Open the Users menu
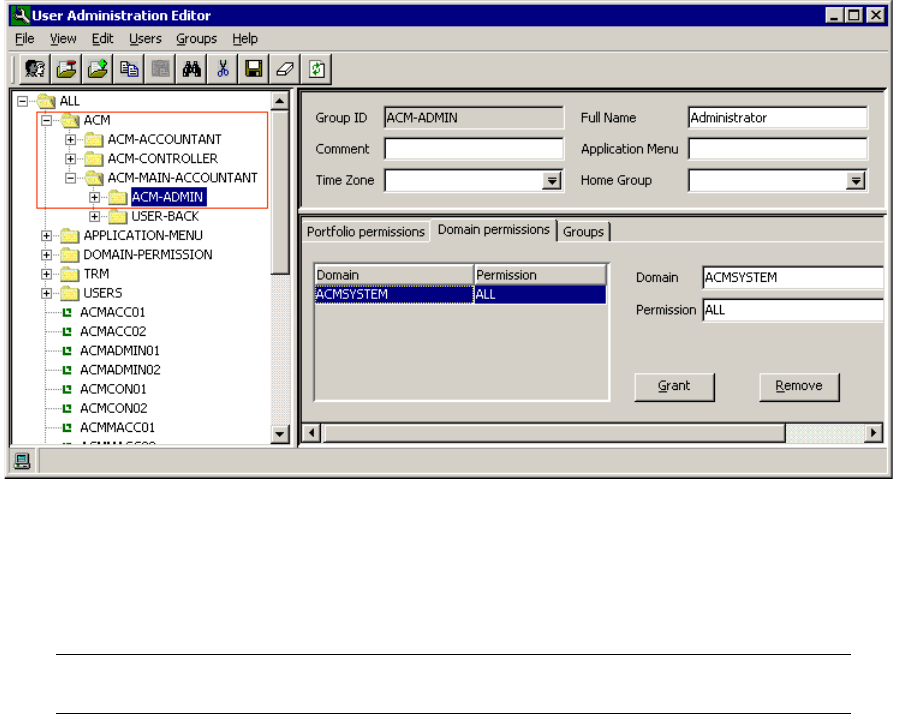907x719 pixels. pos(145,39)
